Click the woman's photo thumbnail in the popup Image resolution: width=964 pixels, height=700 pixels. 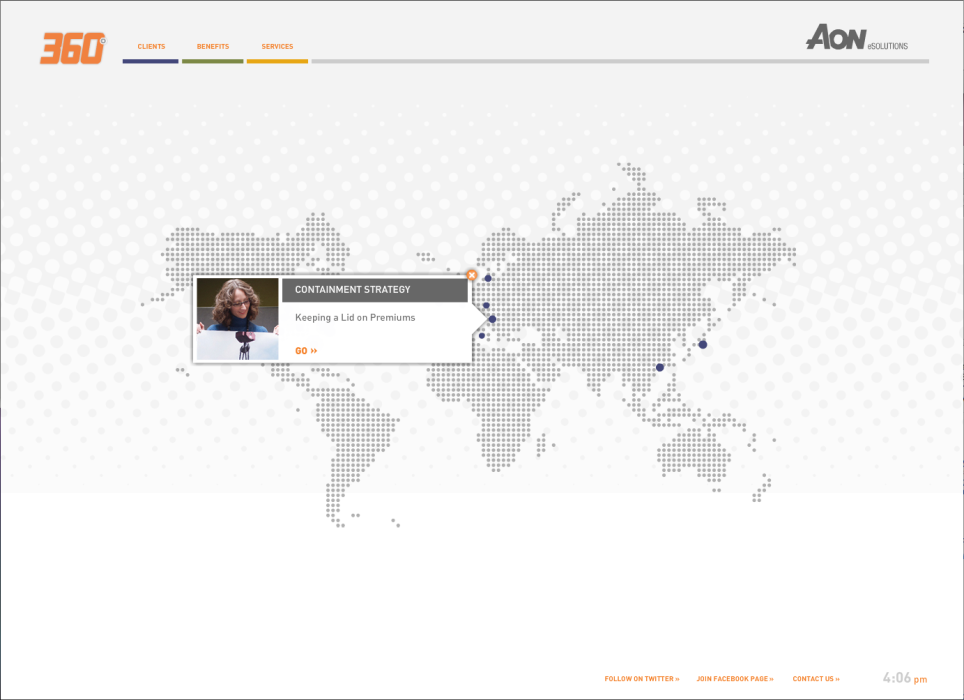pyautogui.click(x=238, y=319)
